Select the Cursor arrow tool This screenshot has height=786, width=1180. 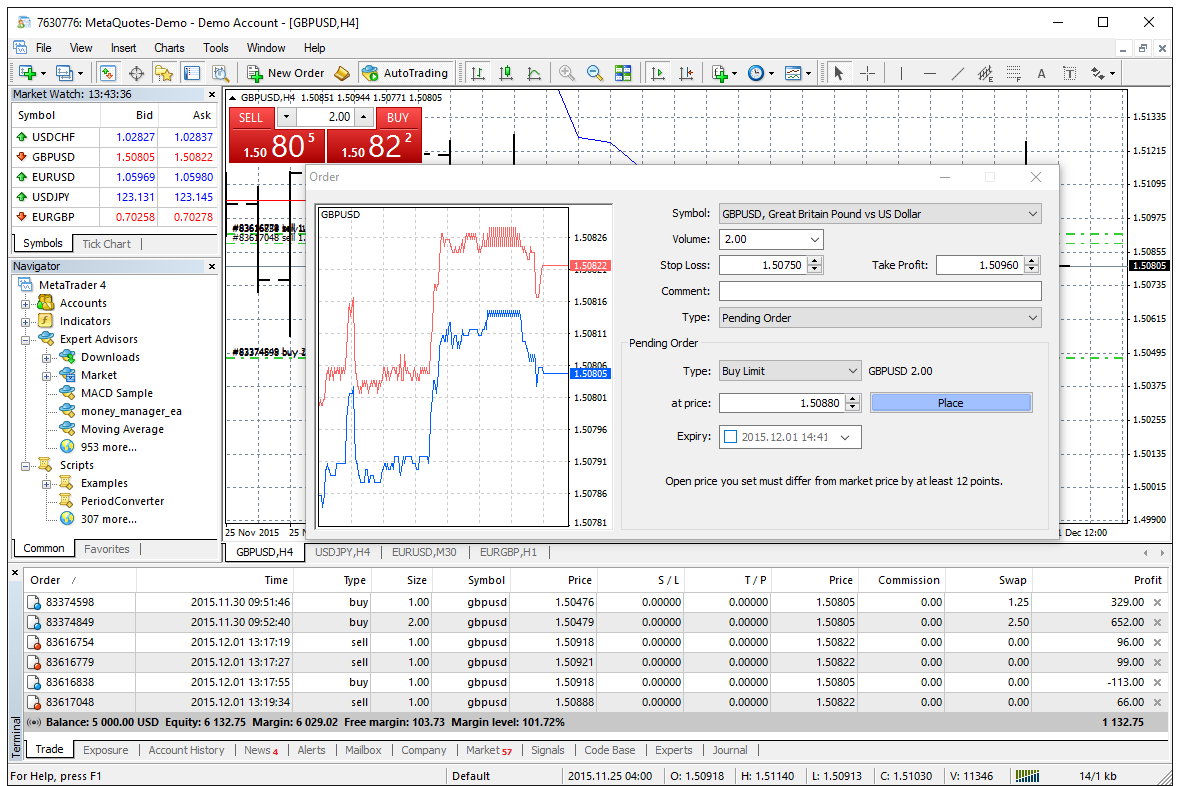pos(838,73)
